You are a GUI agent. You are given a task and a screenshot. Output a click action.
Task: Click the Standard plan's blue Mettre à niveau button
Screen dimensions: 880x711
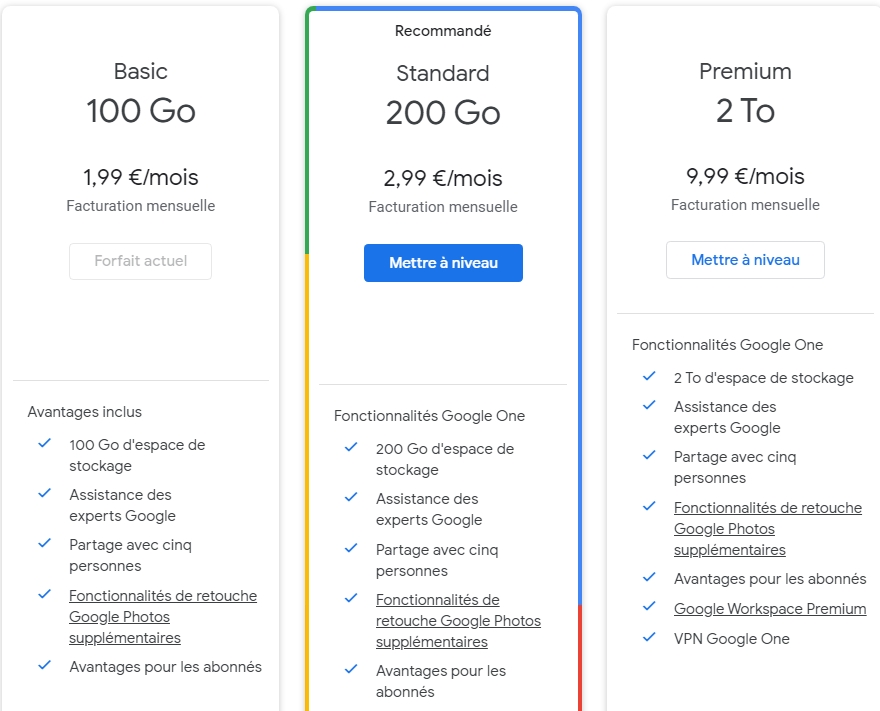pos(443,263)
